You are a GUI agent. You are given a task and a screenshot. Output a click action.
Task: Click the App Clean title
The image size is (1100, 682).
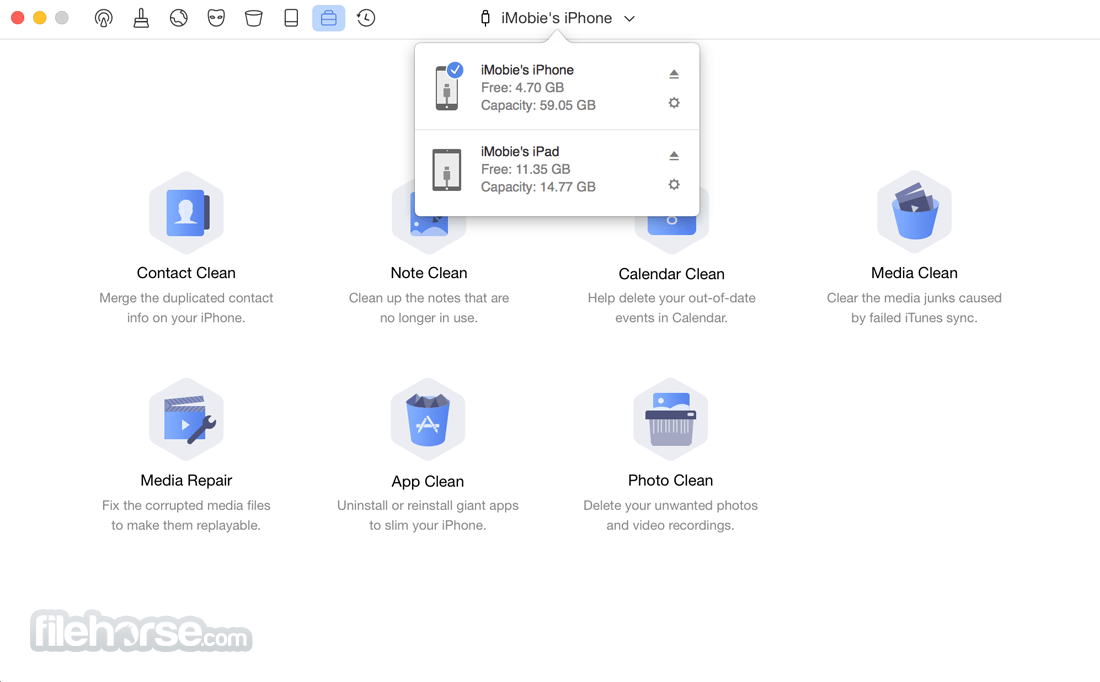pos(428,481)
